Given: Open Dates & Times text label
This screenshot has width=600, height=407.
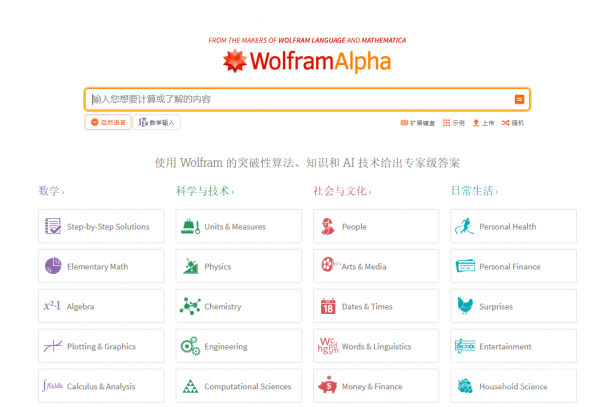Looking at the screenshot, I should pos(367,306).
